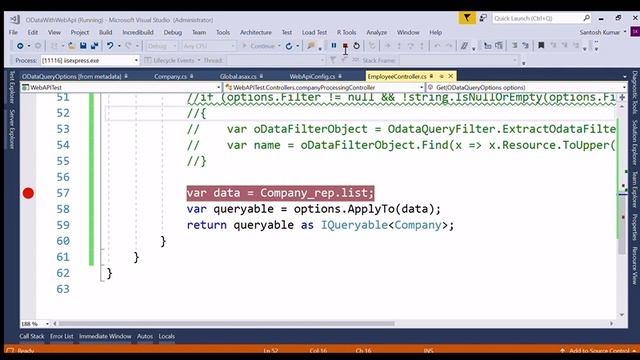Click the Open File folder icon
The width and height of the screenshot is (640, 360).
click(x=71, y=46)
